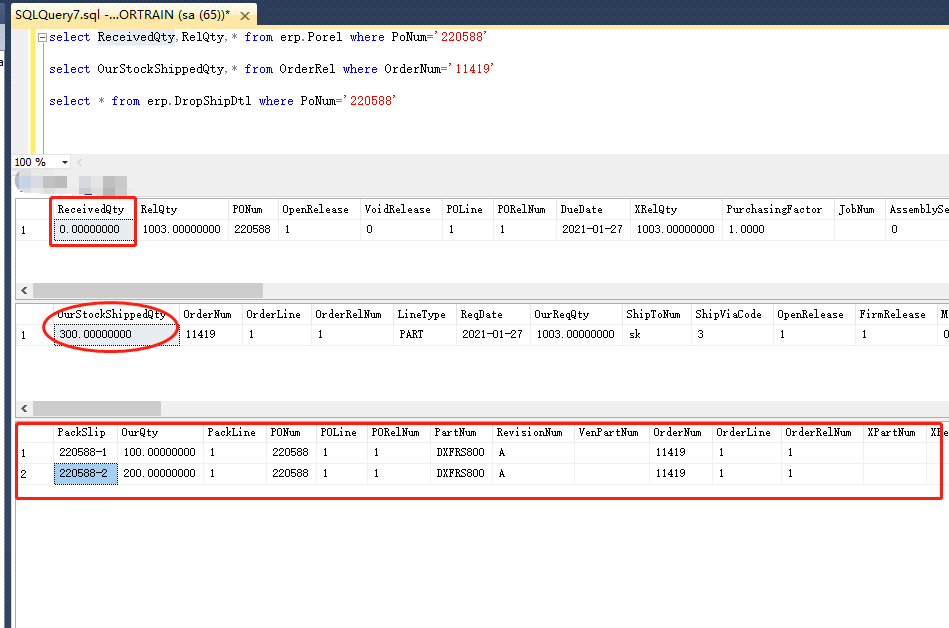Viewport: 949px width, 628px height.
Task: Click the second result grid scroll left arrow
Action: 22,408
